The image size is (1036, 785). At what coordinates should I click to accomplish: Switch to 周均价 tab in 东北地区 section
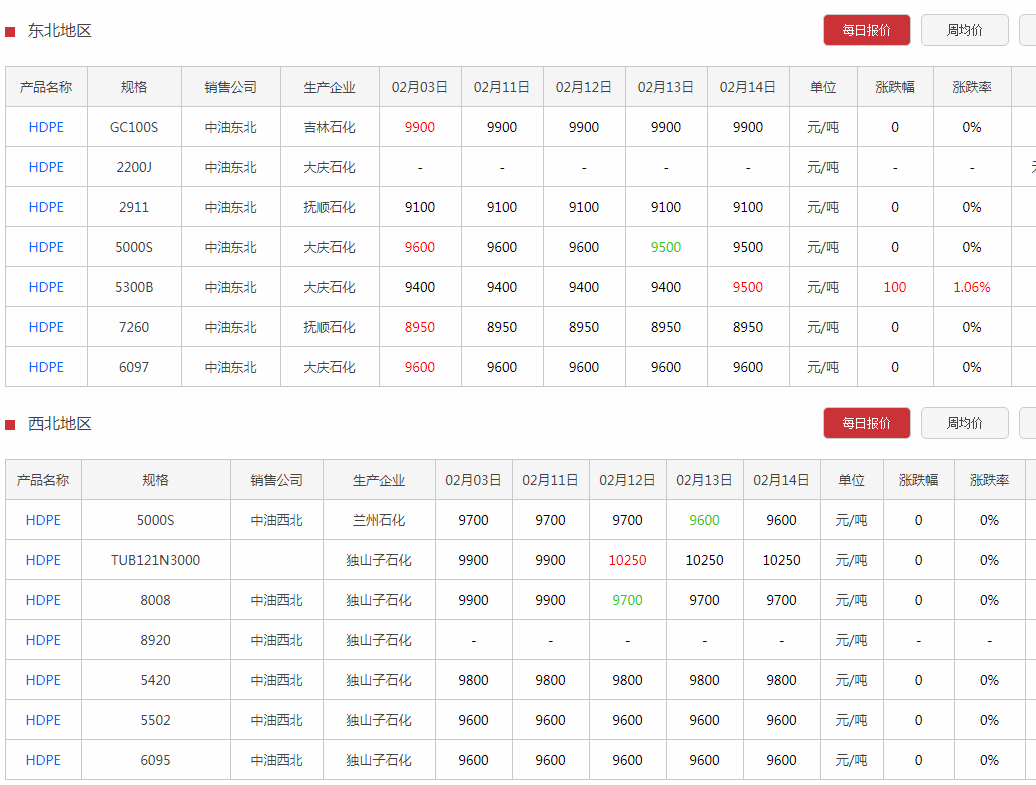[964, 30]
